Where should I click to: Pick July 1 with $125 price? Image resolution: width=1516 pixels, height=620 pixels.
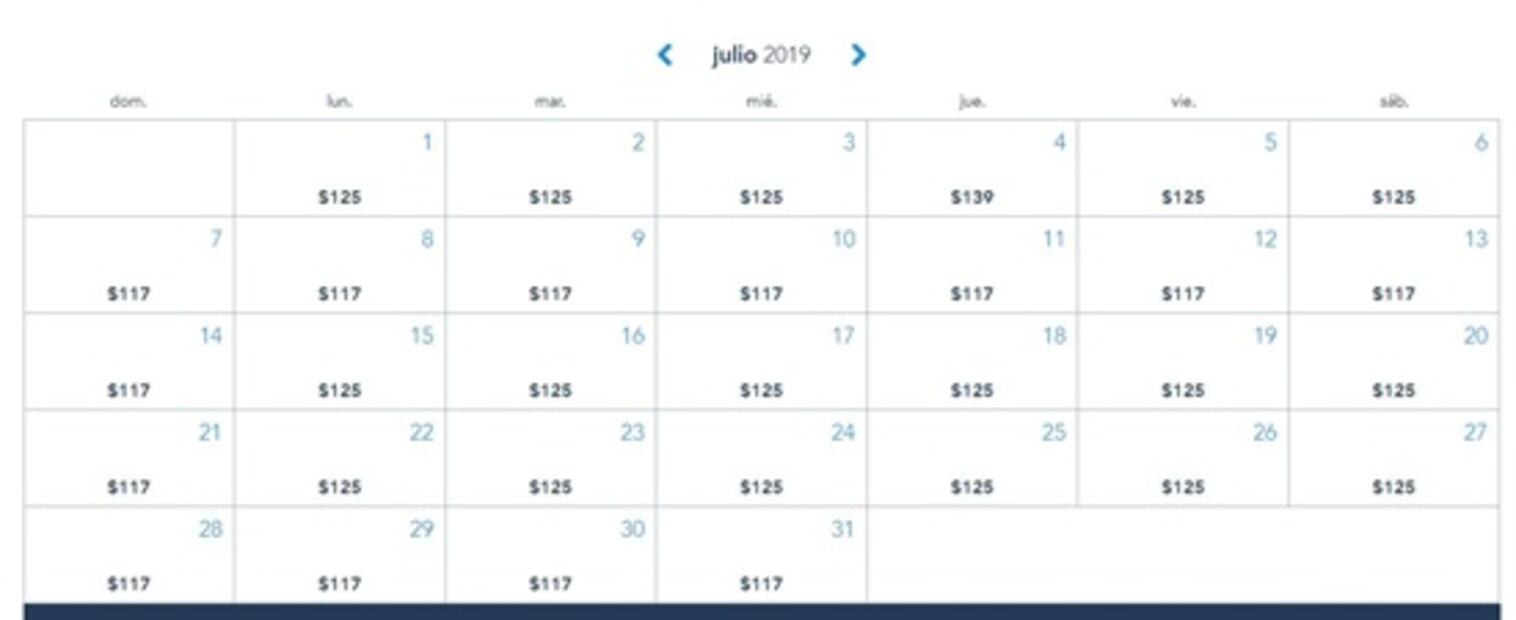[340, 168]
